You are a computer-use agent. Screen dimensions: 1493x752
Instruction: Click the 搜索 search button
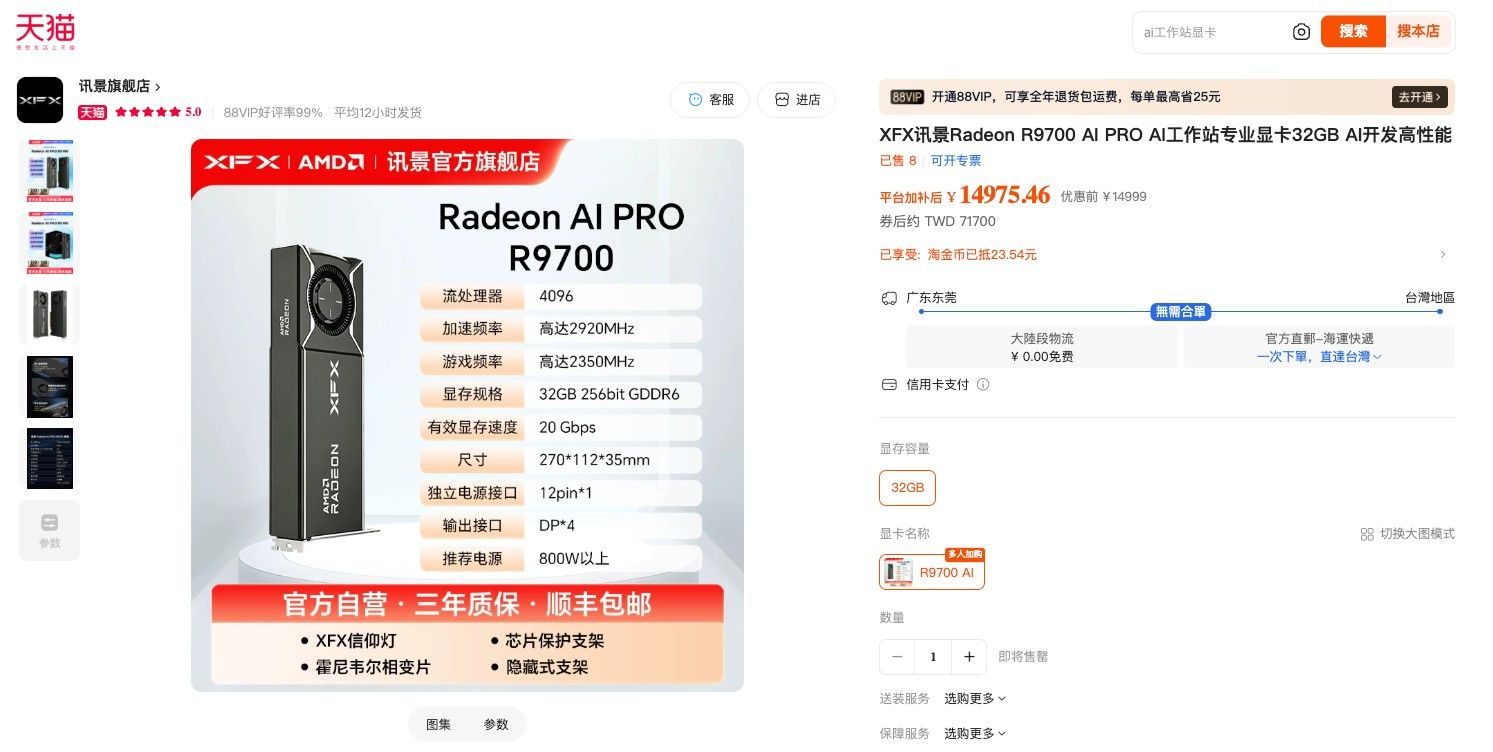point(1353,32)
